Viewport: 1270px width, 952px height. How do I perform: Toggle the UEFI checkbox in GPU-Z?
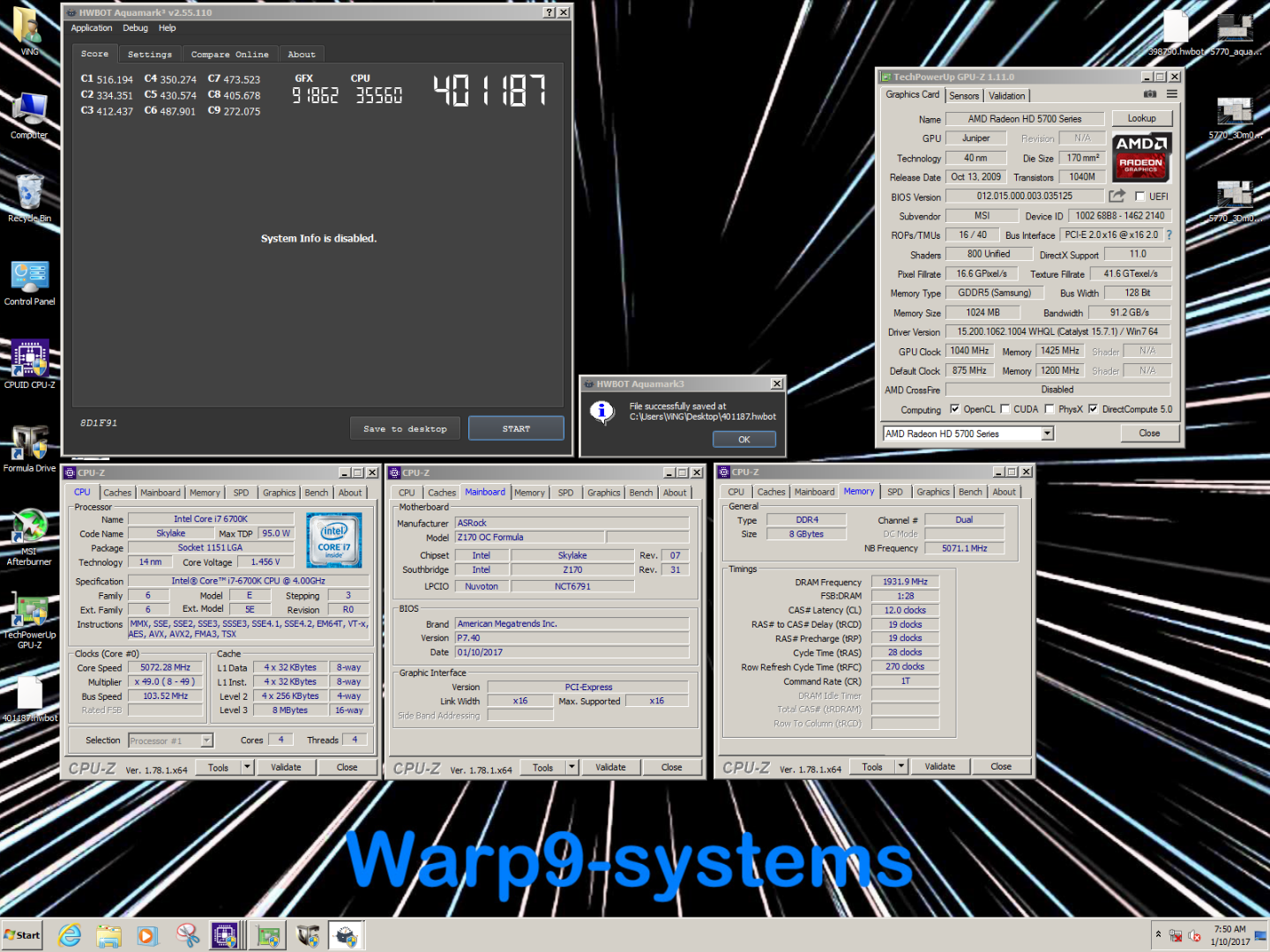pyautogui.click(x=1140, y=197)
